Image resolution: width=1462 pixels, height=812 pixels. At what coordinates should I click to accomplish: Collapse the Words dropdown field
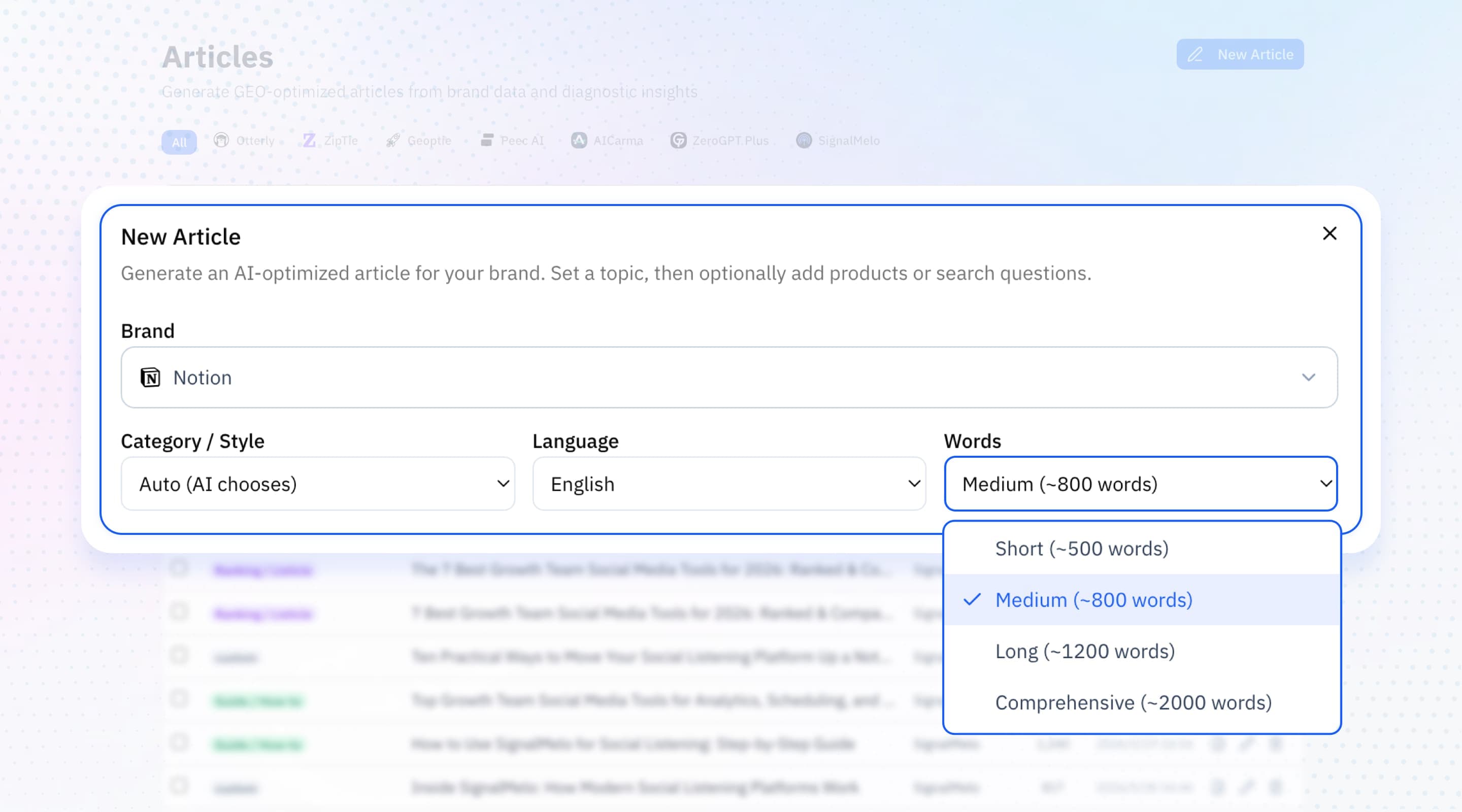1140,484
